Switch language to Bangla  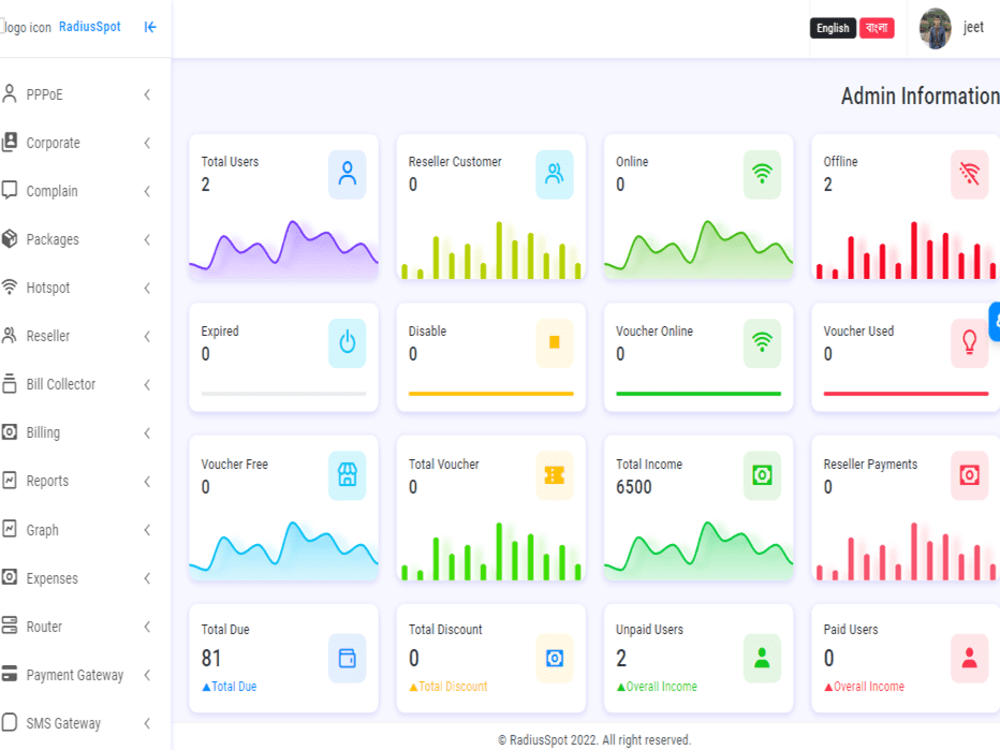click(877, 28)
